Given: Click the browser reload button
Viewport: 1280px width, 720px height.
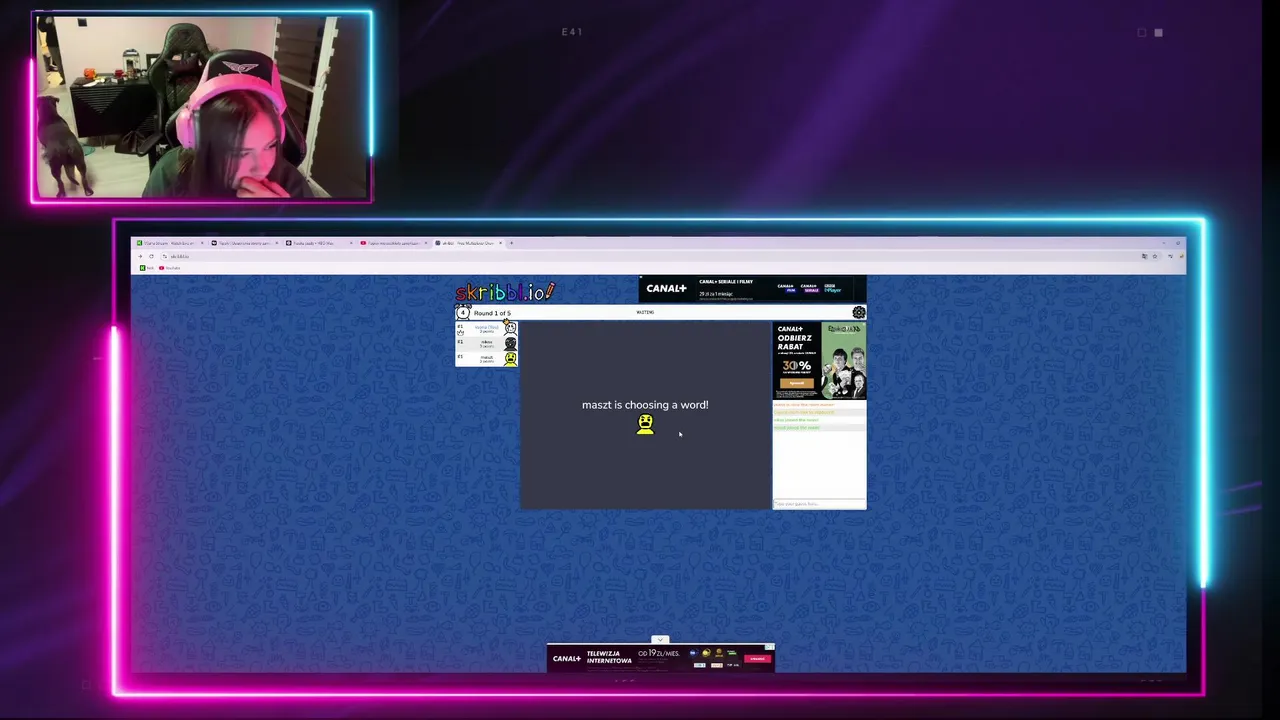Looking at the screenshot, I should [151, 256].
